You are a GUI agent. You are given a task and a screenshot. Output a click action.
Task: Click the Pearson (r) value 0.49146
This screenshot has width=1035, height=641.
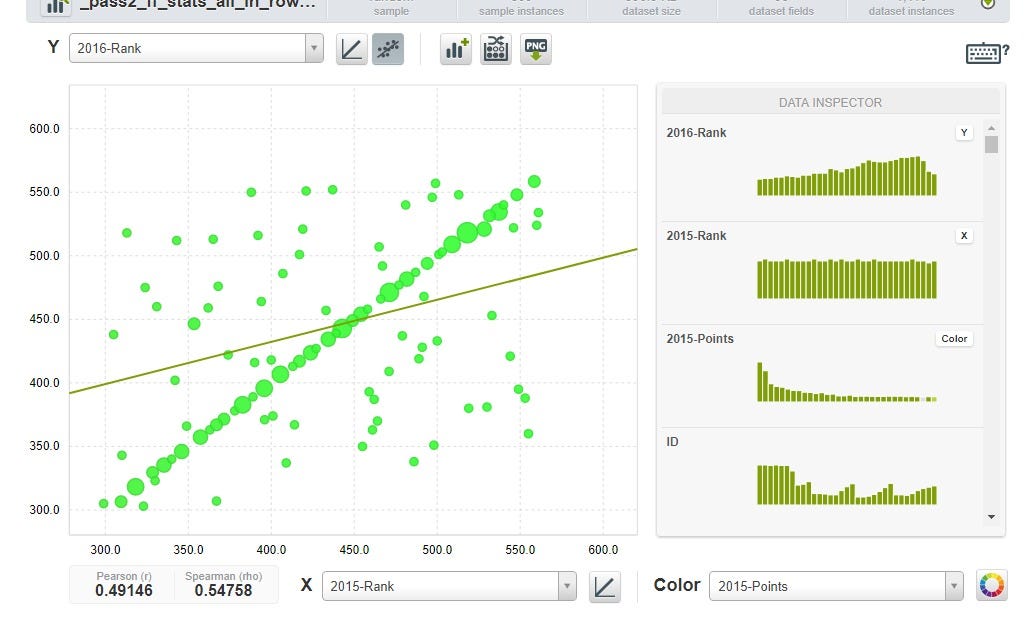click(123, 591)
